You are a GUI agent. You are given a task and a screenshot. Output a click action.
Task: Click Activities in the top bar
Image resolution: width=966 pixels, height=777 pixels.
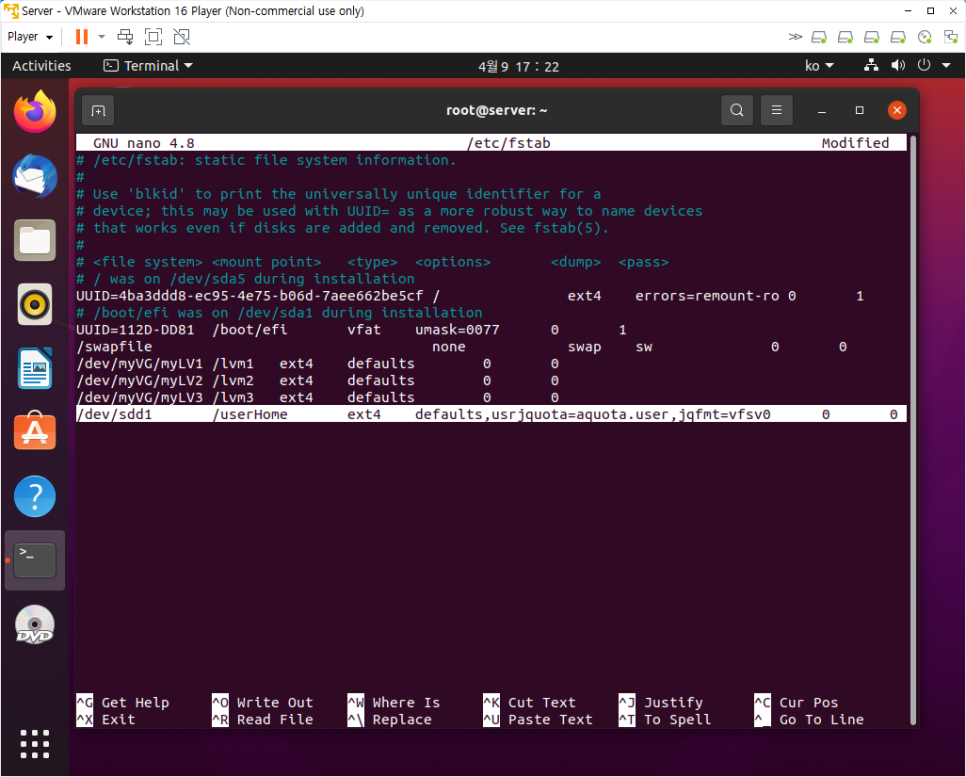41,65
